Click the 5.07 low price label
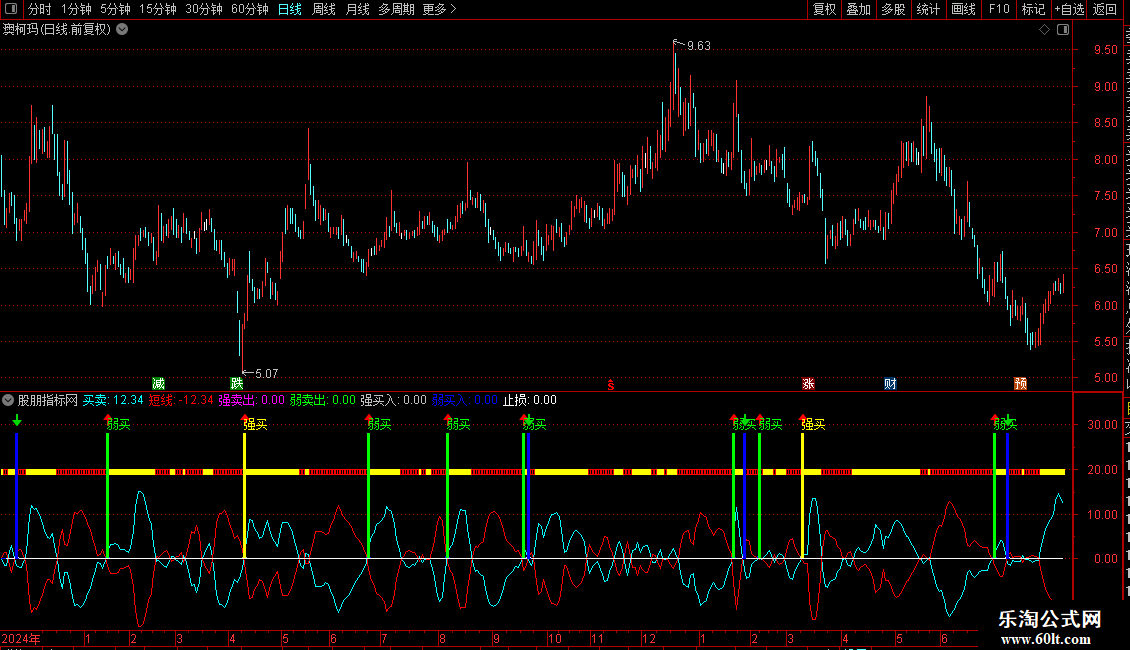This screenshot has height=650, width=1130. [x=267, y=374]
